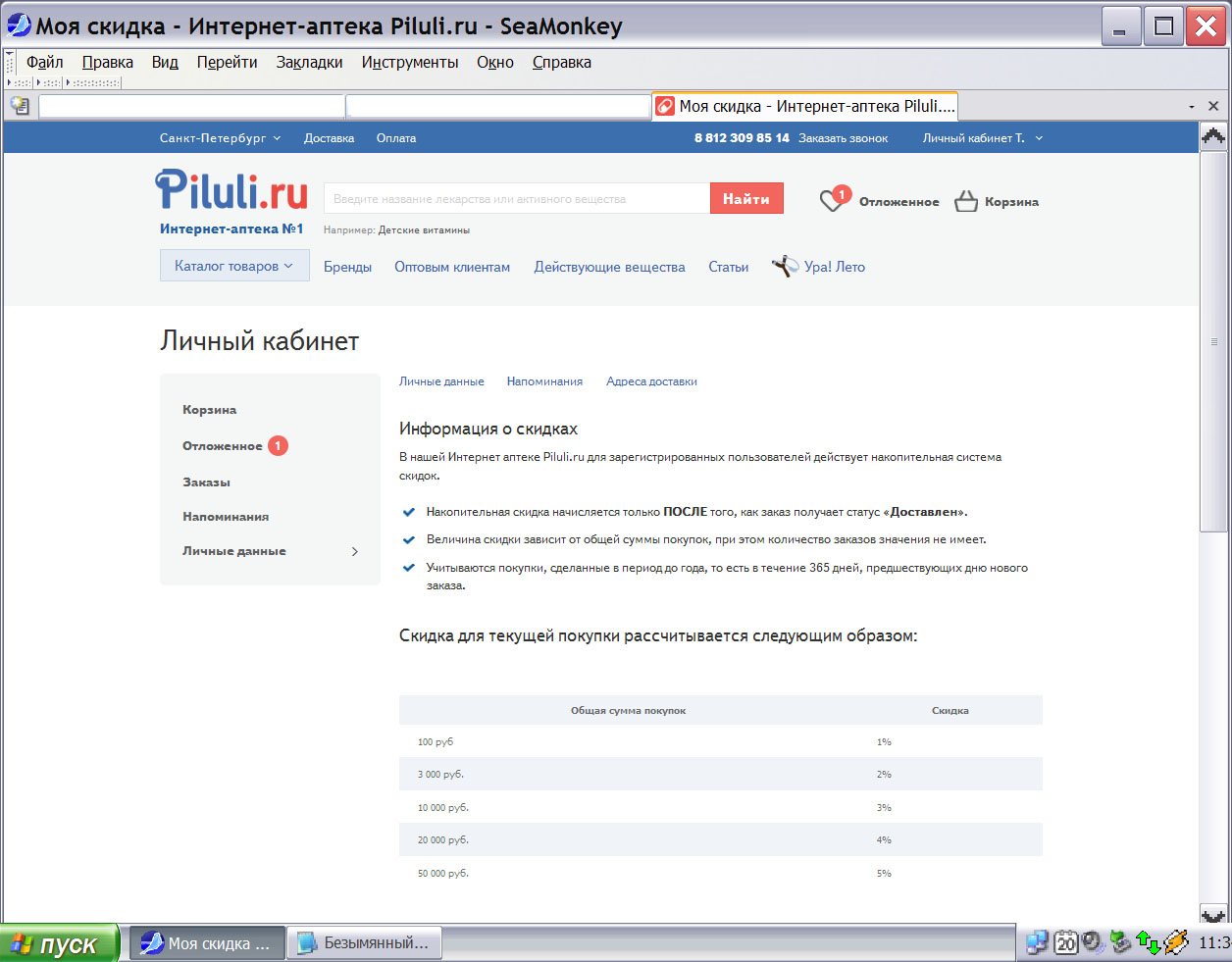
Task: Click the 3% discount cell
Action: [884, 808]
